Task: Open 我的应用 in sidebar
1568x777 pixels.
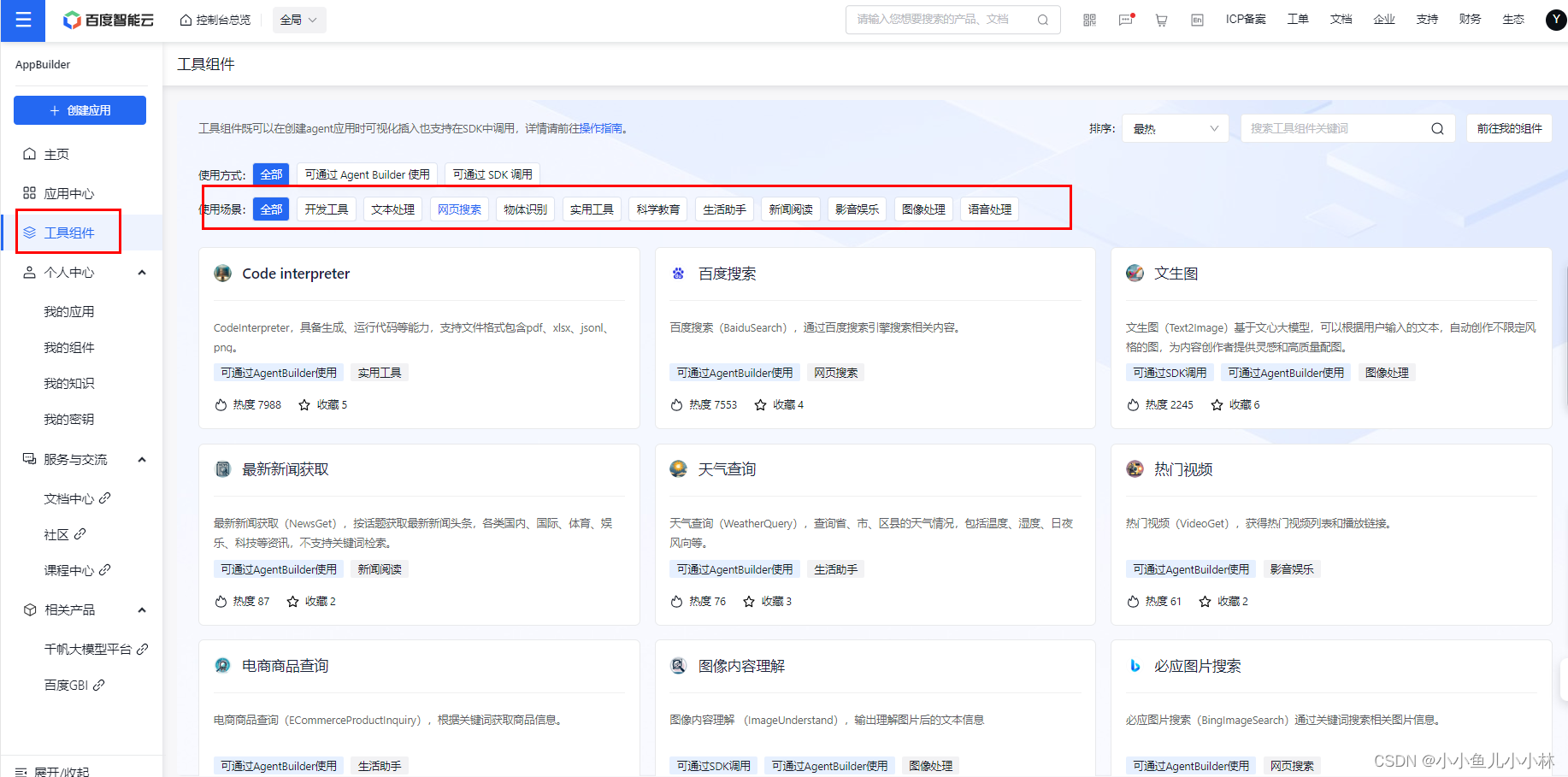Action: [x=69, y=312]
